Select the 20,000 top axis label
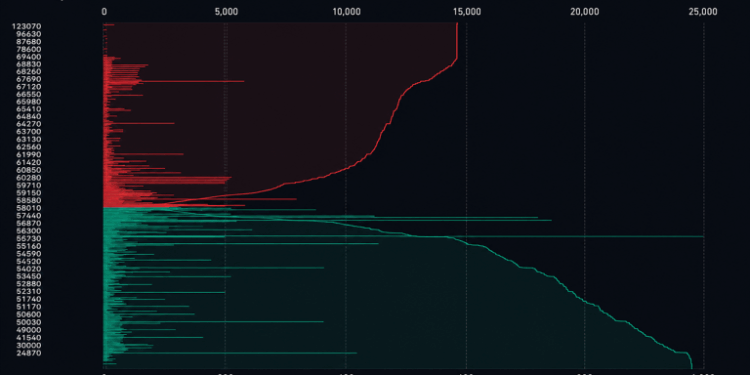750x375 pixels. click(x=585, y=12)
